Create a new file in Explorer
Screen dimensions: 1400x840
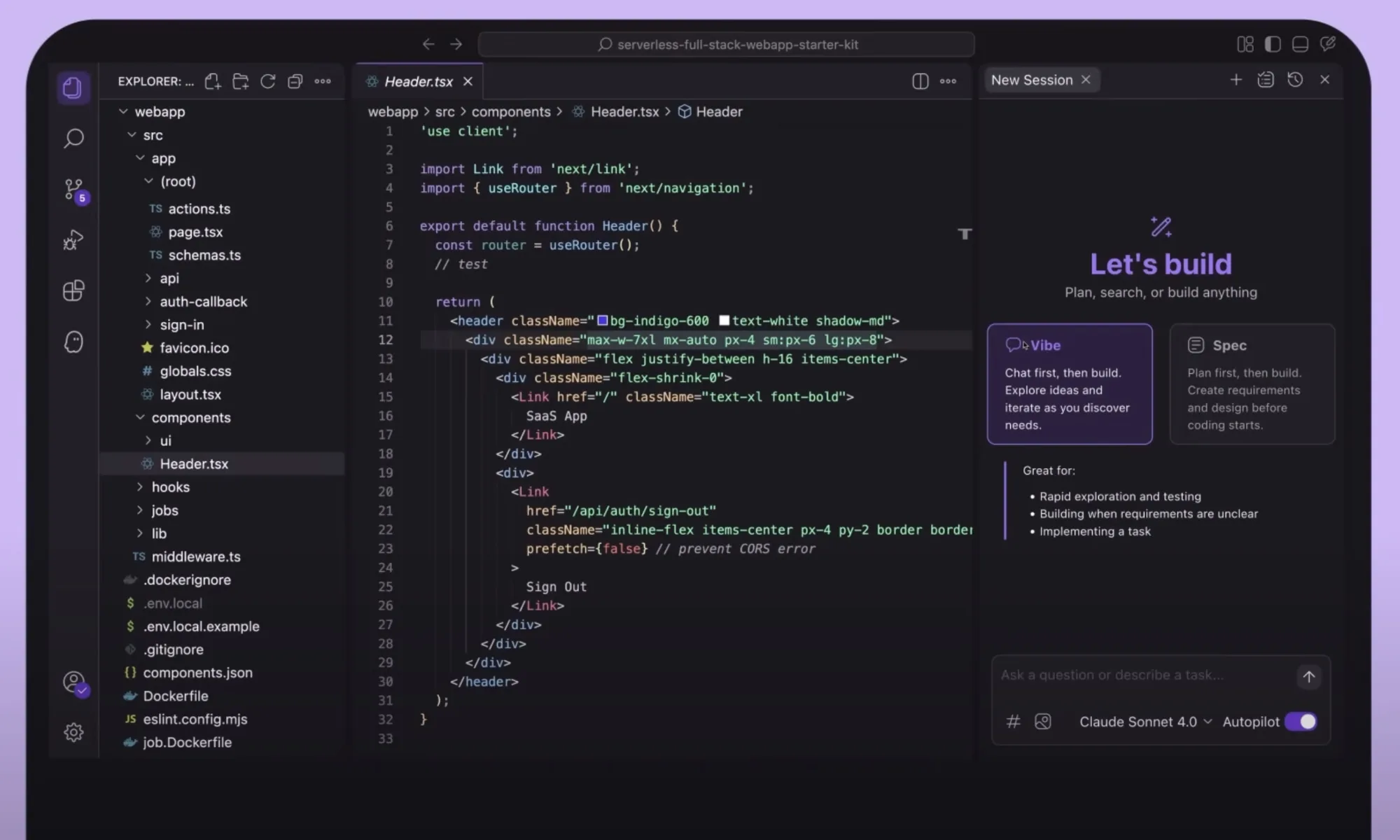tap(213, 81)
